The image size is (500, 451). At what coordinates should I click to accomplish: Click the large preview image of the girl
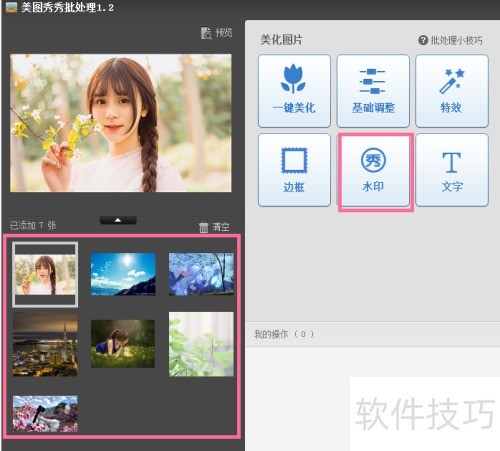pyautogui.click(x=121, y=123)
